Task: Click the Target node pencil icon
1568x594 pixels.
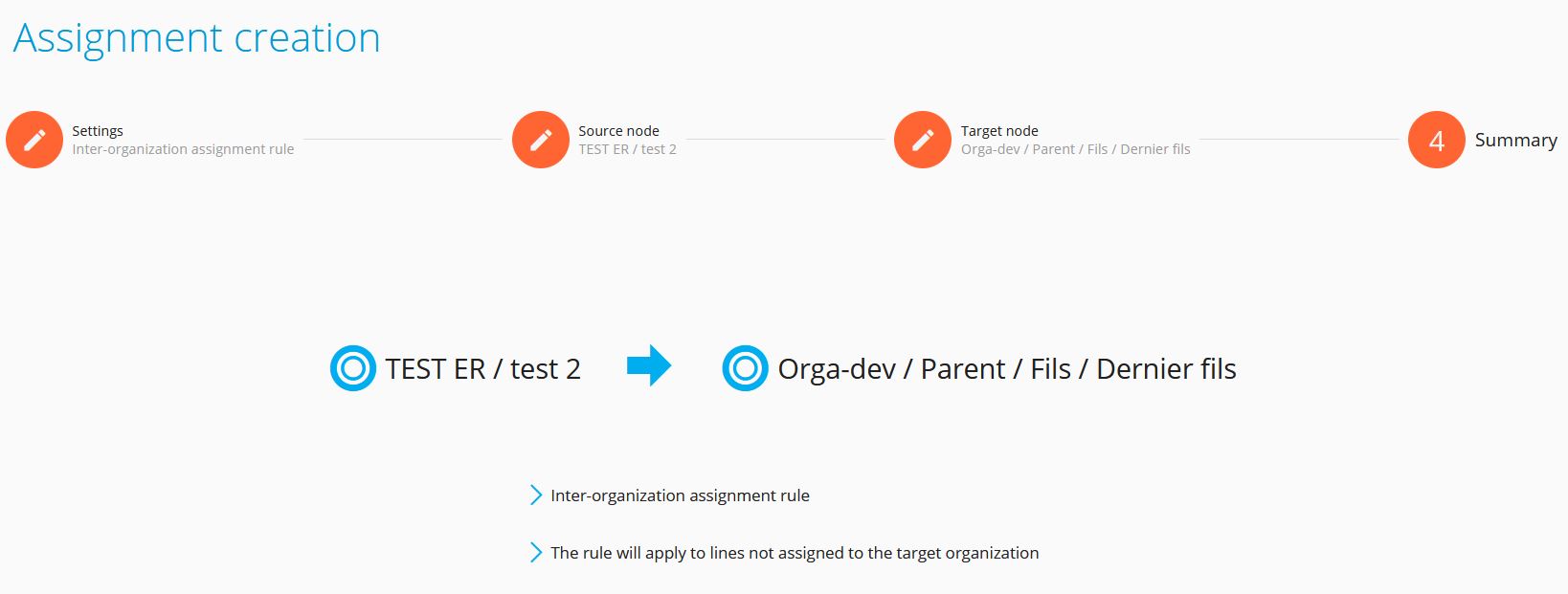Action: pyautogui.click(x=923, y=140)
